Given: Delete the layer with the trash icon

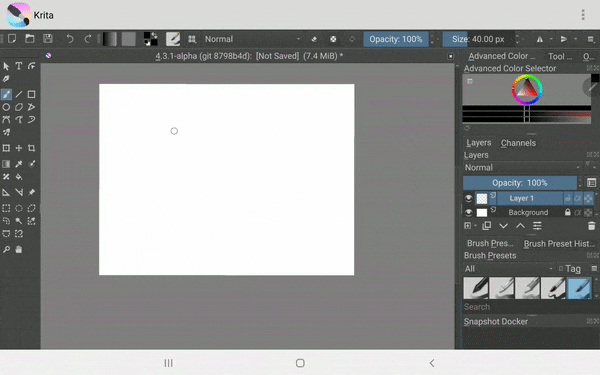Looking at the screenshot, I should click(x=591, y=226).
